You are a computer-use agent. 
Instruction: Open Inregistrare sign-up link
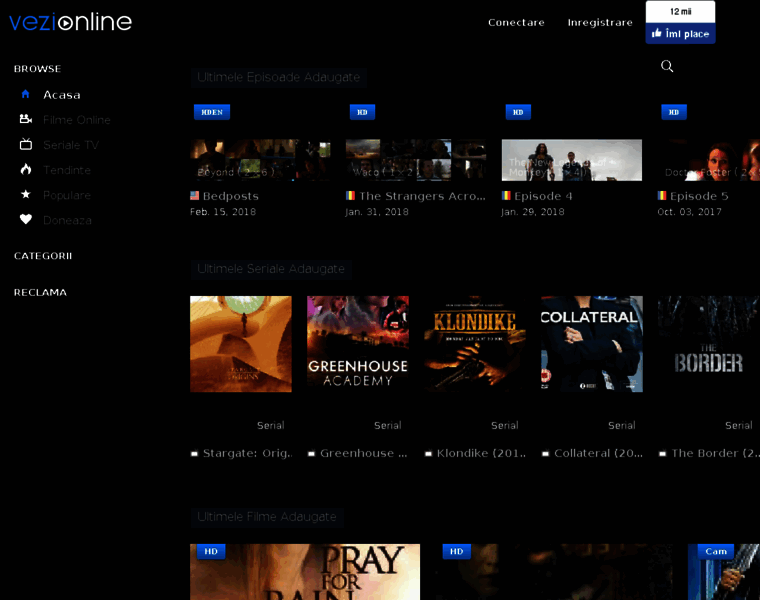[x=600, y=22]
